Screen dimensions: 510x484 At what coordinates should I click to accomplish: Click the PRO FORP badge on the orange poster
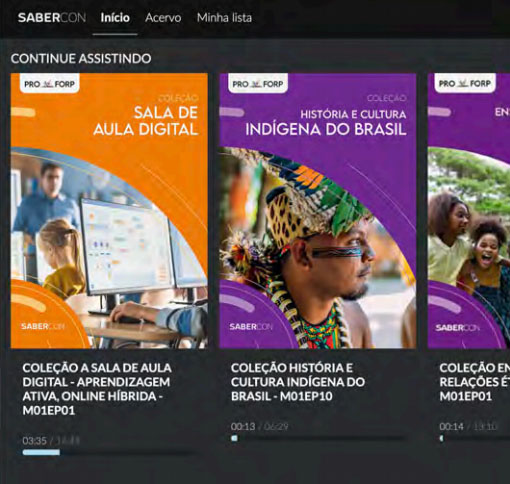pyautogui.click(x=49, y=84)
